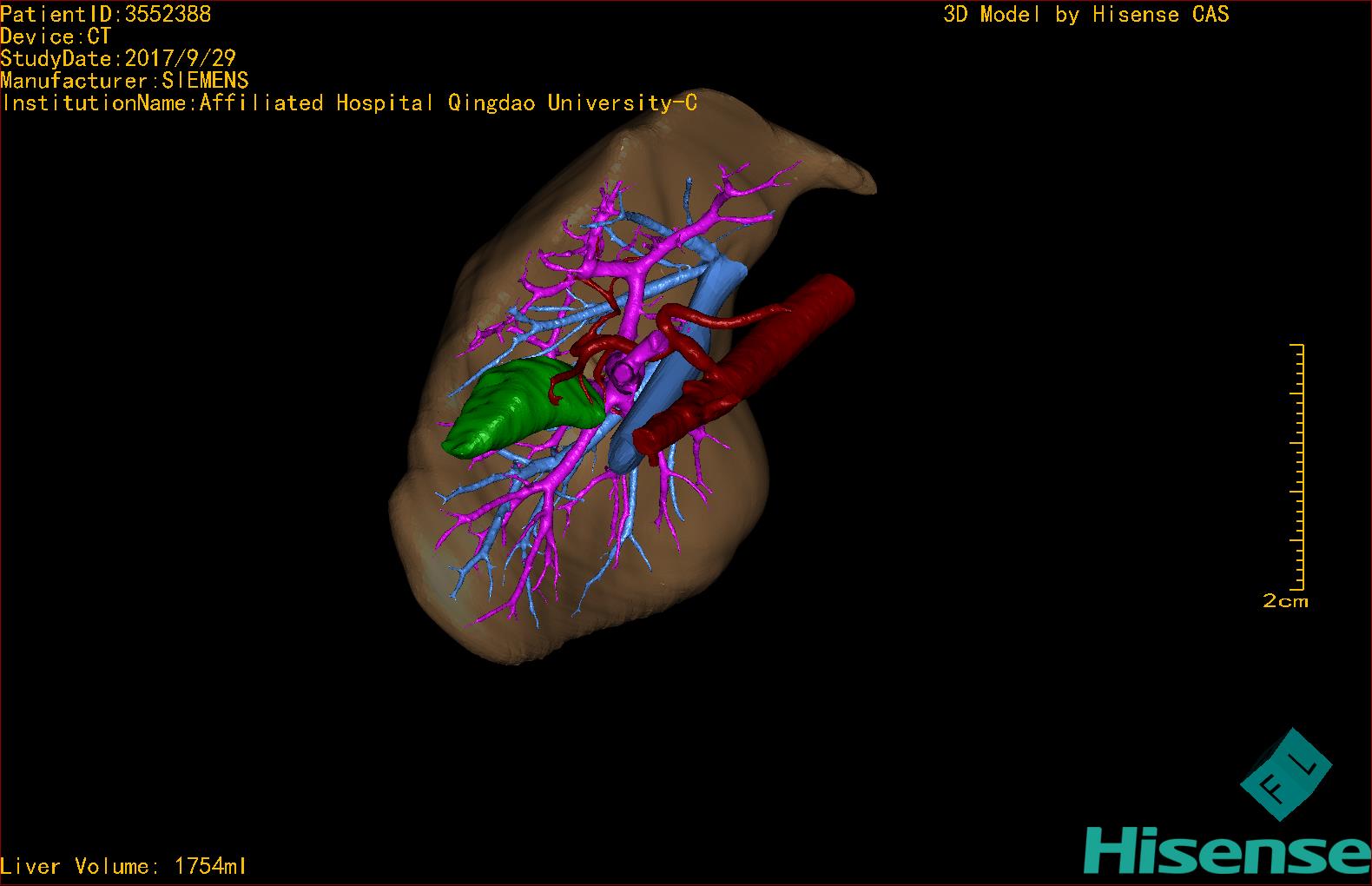Click the PatientID:3552388 text
Screen dimensions: 1372x886
[106, 14]
